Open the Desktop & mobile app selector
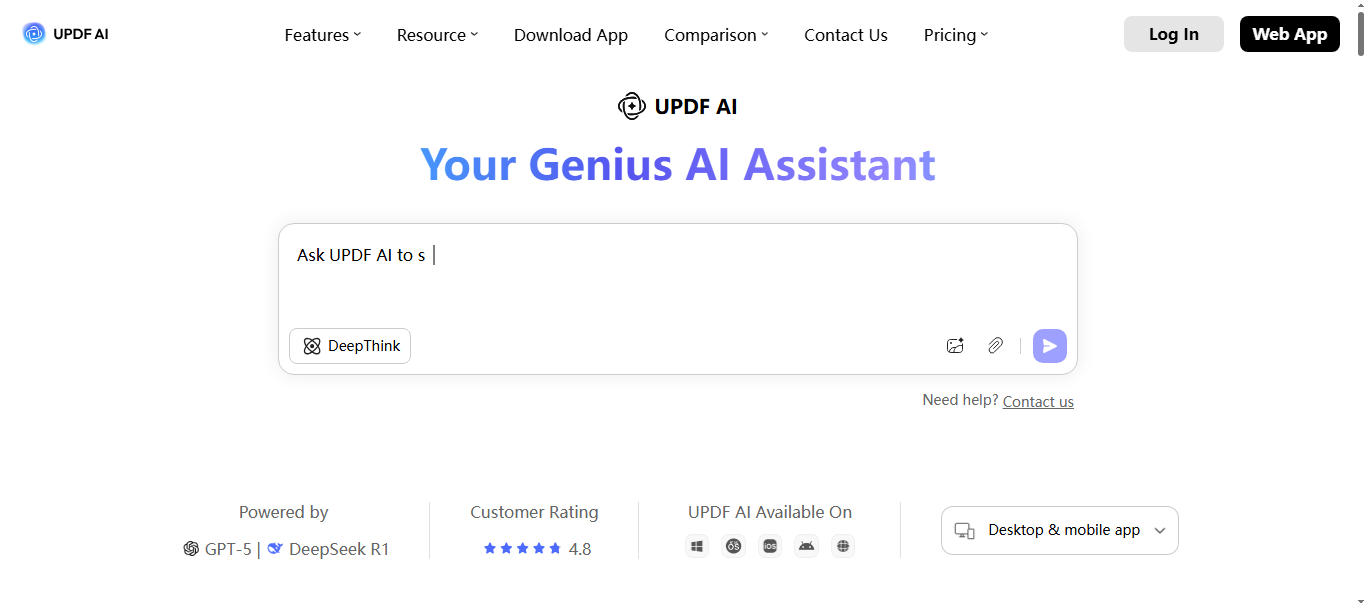 click(x=1059, y=530)
